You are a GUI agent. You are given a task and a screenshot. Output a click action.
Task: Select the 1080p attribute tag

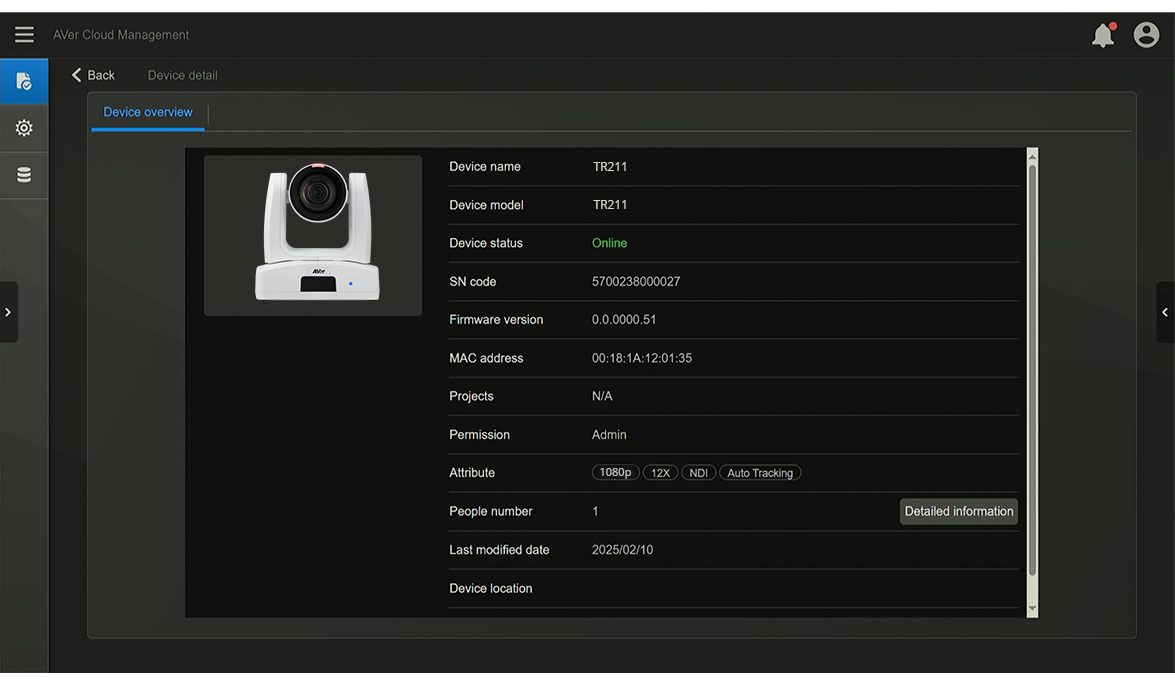point(615,473)
